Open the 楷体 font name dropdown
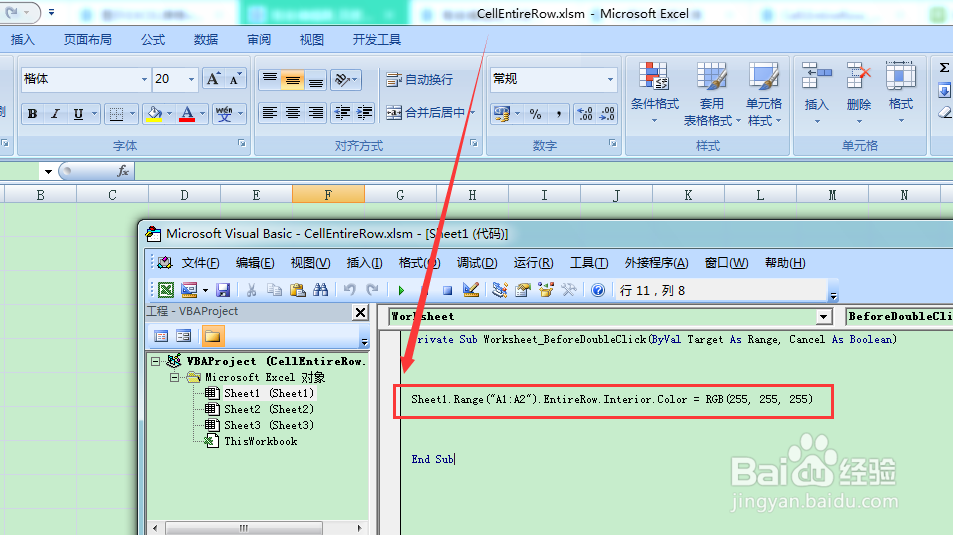 click(144, 79)
